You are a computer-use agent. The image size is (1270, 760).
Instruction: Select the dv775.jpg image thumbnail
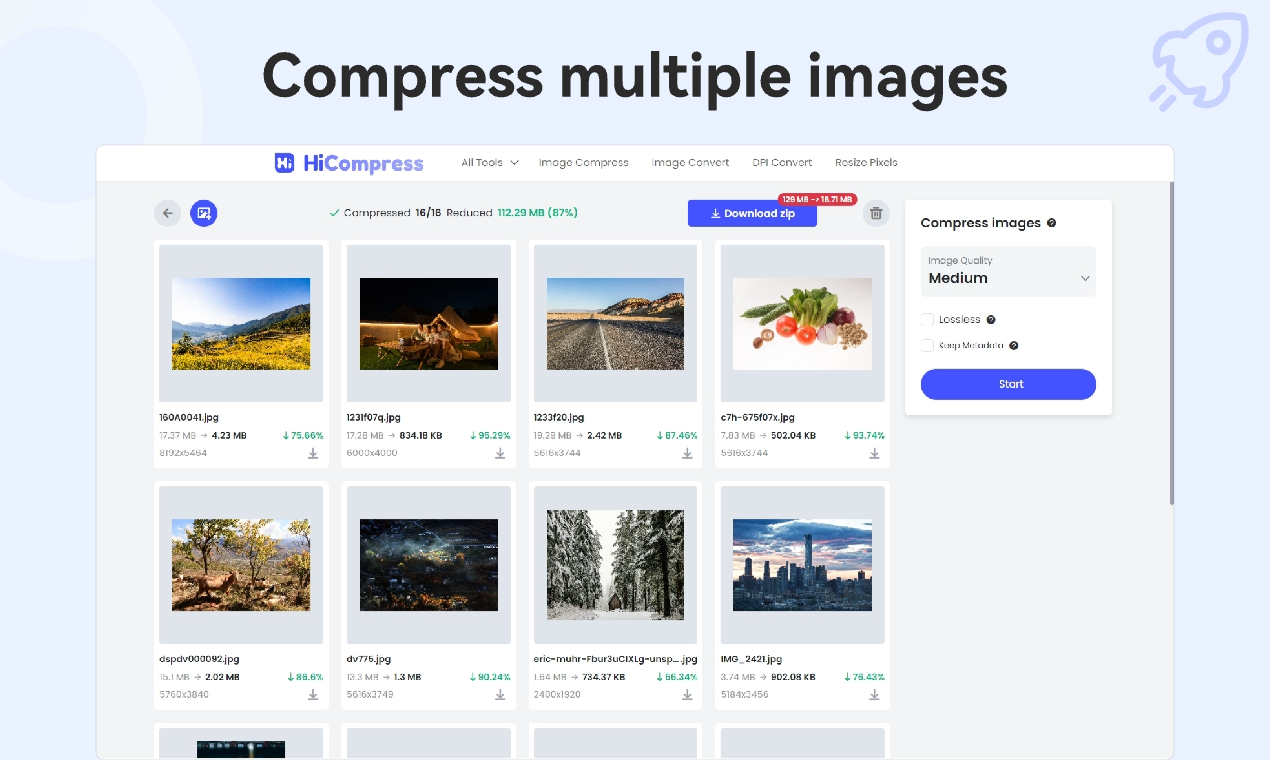click(428, 564)
